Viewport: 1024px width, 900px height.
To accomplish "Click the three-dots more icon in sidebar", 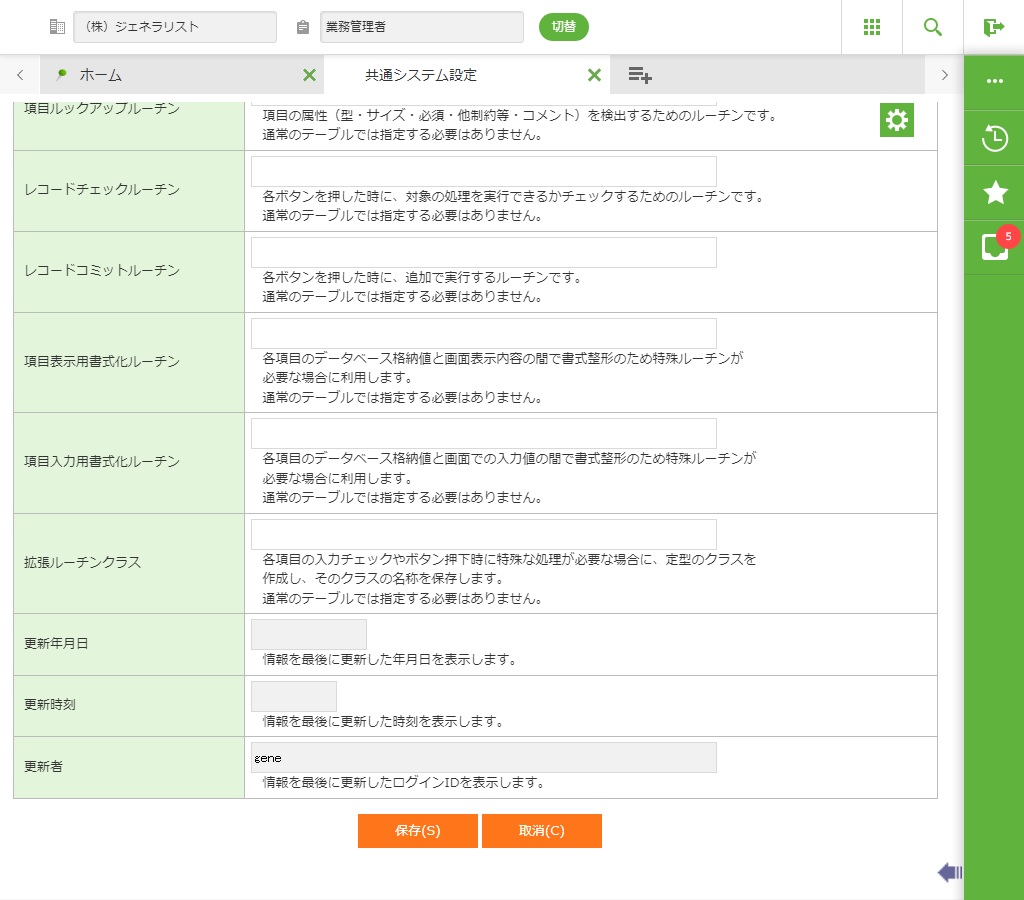I will [x=995, y=81].
